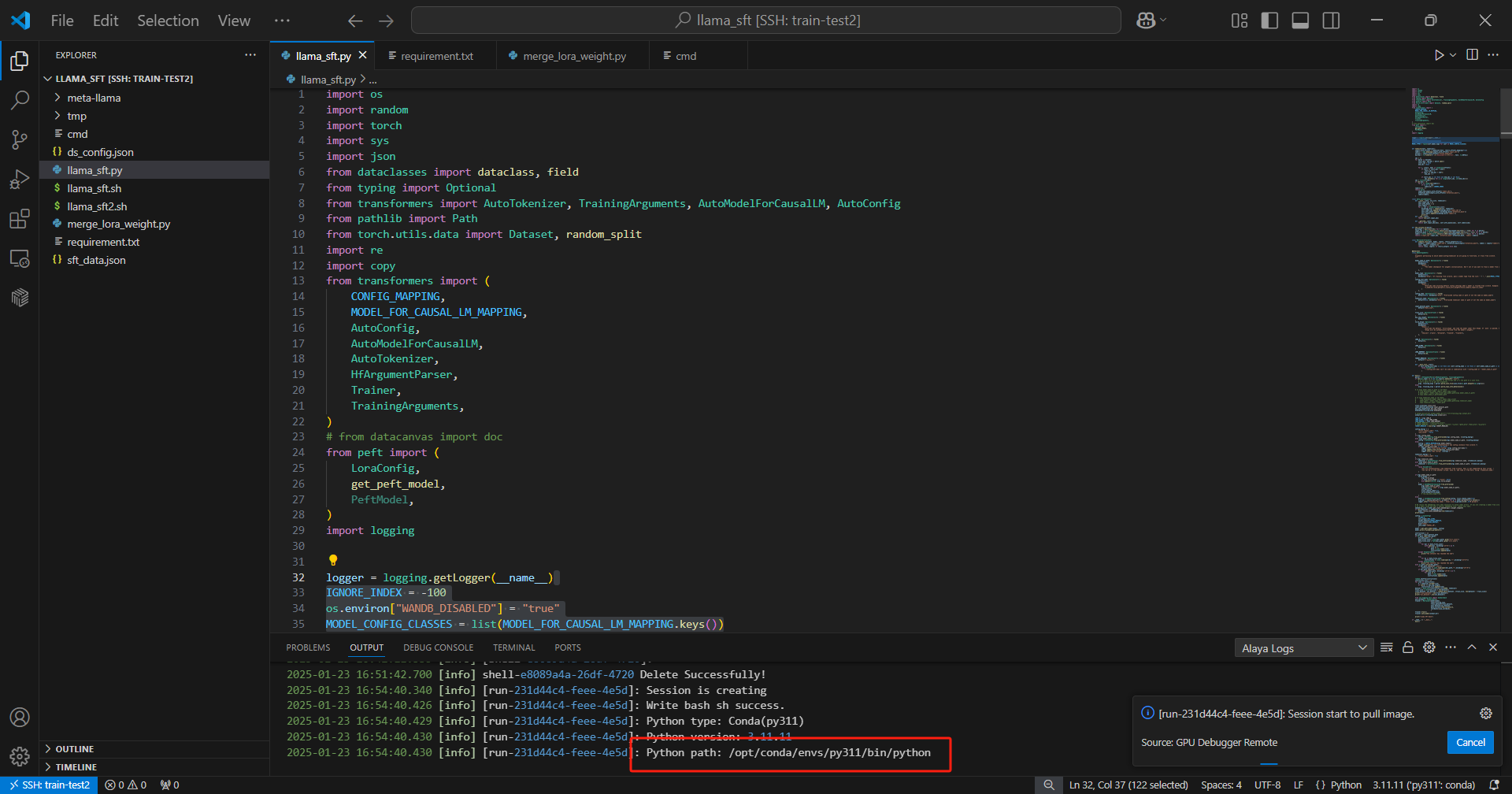Image resolution: width=1512 pixels, height=794 pixels.
Task: Open sft_data.json in the explorer
Action: [96, 260]
